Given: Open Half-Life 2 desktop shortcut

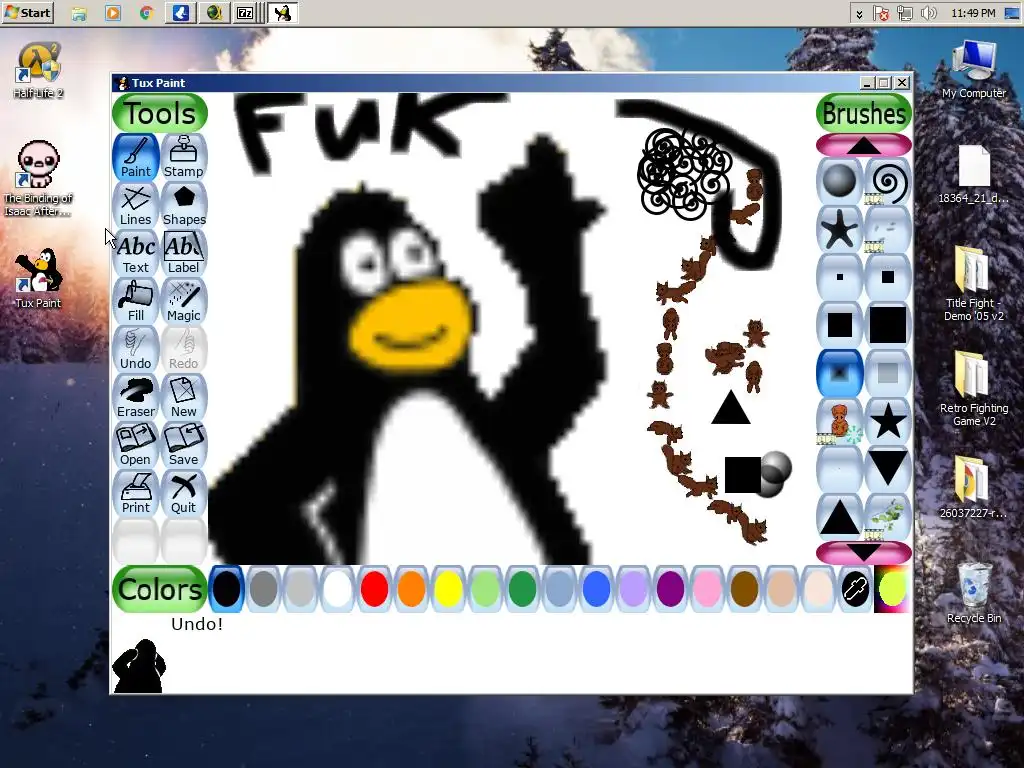Looking at the screenshot, I should 38,71.
